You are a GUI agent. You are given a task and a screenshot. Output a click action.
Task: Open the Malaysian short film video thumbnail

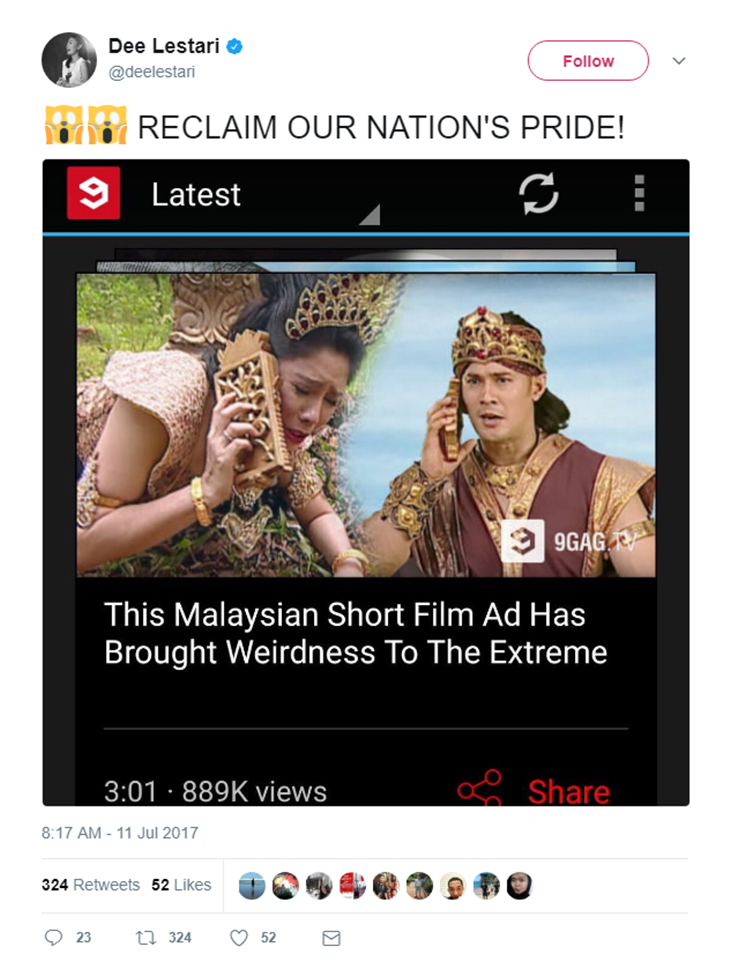[x=366, y=425]
